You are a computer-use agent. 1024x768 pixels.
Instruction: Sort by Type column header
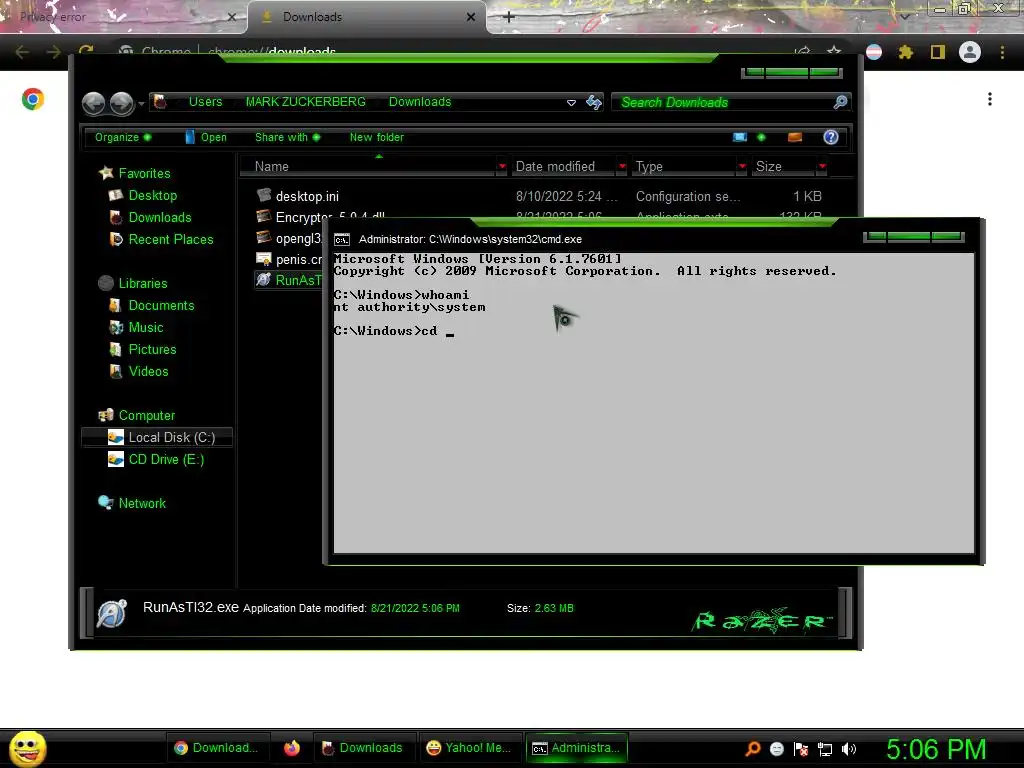point(684,167)
